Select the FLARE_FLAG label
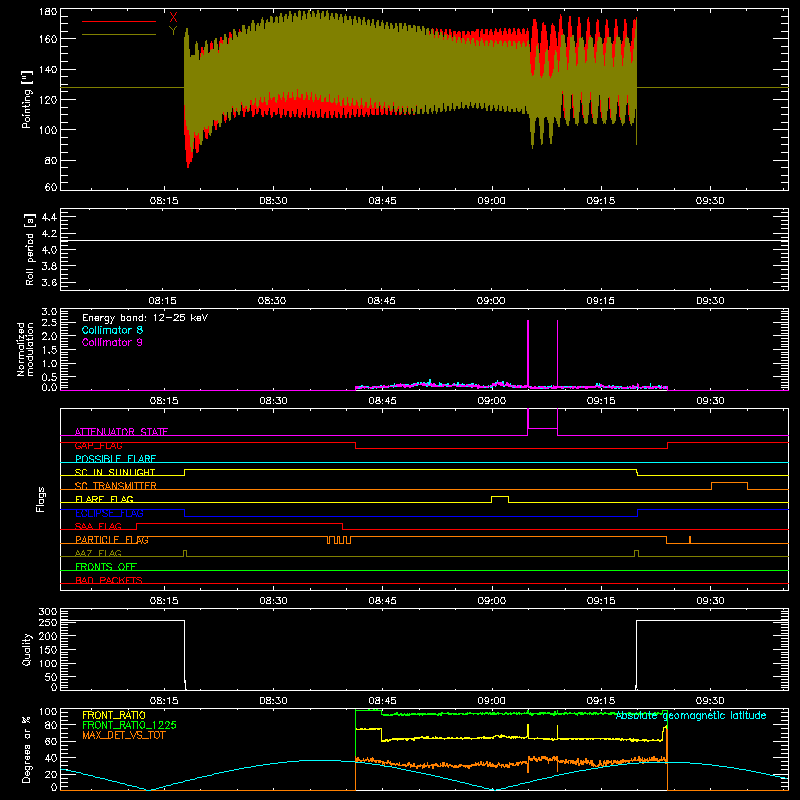800x800 pixels. coord(104,499)
